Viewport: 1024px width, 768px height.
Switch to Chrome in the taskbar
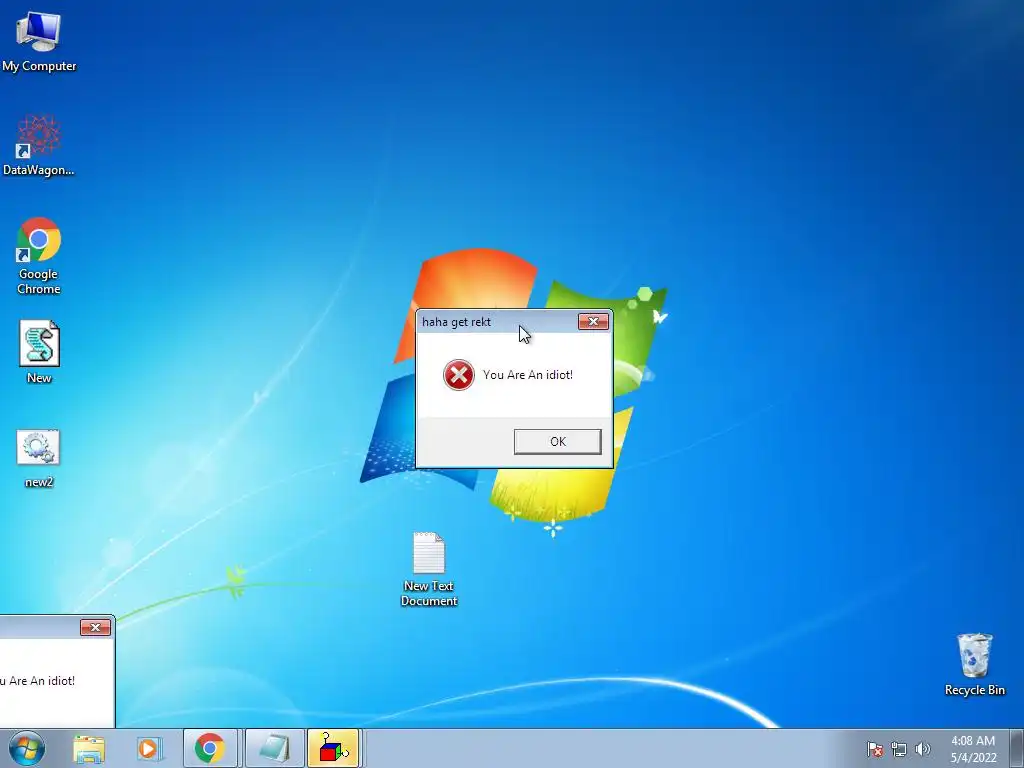(210, 748)
